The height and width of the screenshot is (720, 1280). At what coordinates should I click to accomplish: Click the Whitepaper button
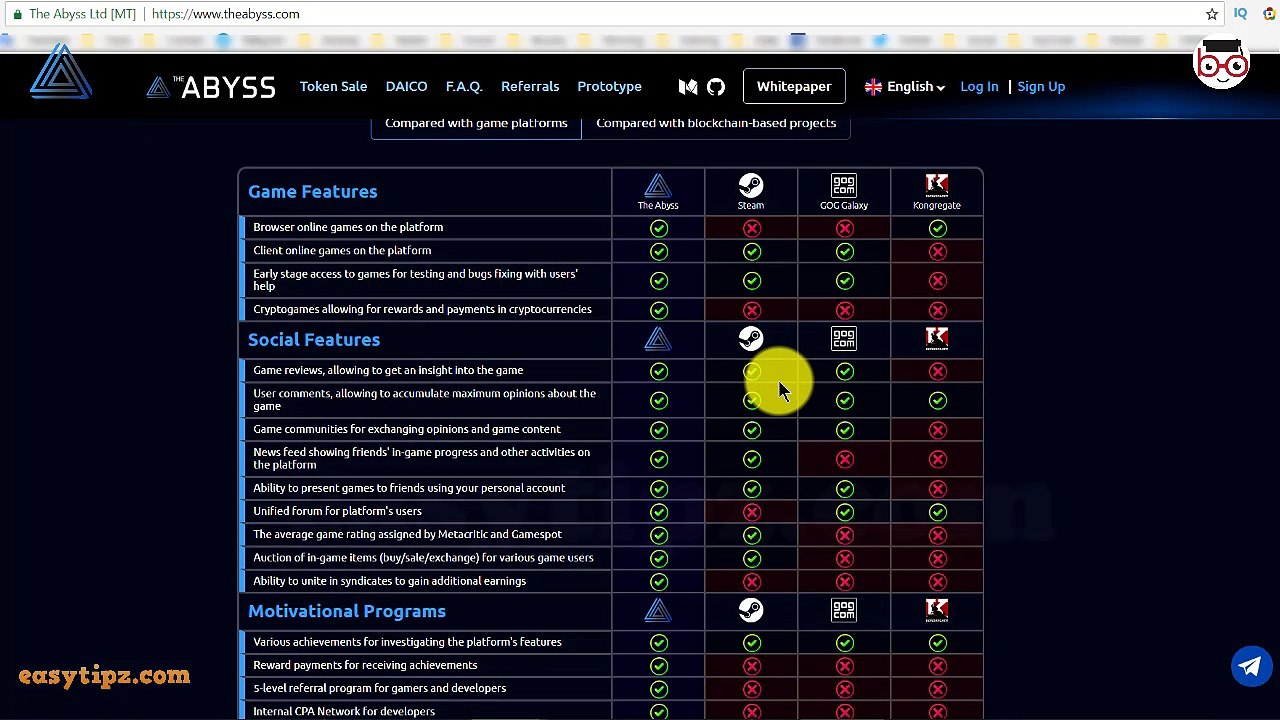pyautogui.click(x=794, y=87)
